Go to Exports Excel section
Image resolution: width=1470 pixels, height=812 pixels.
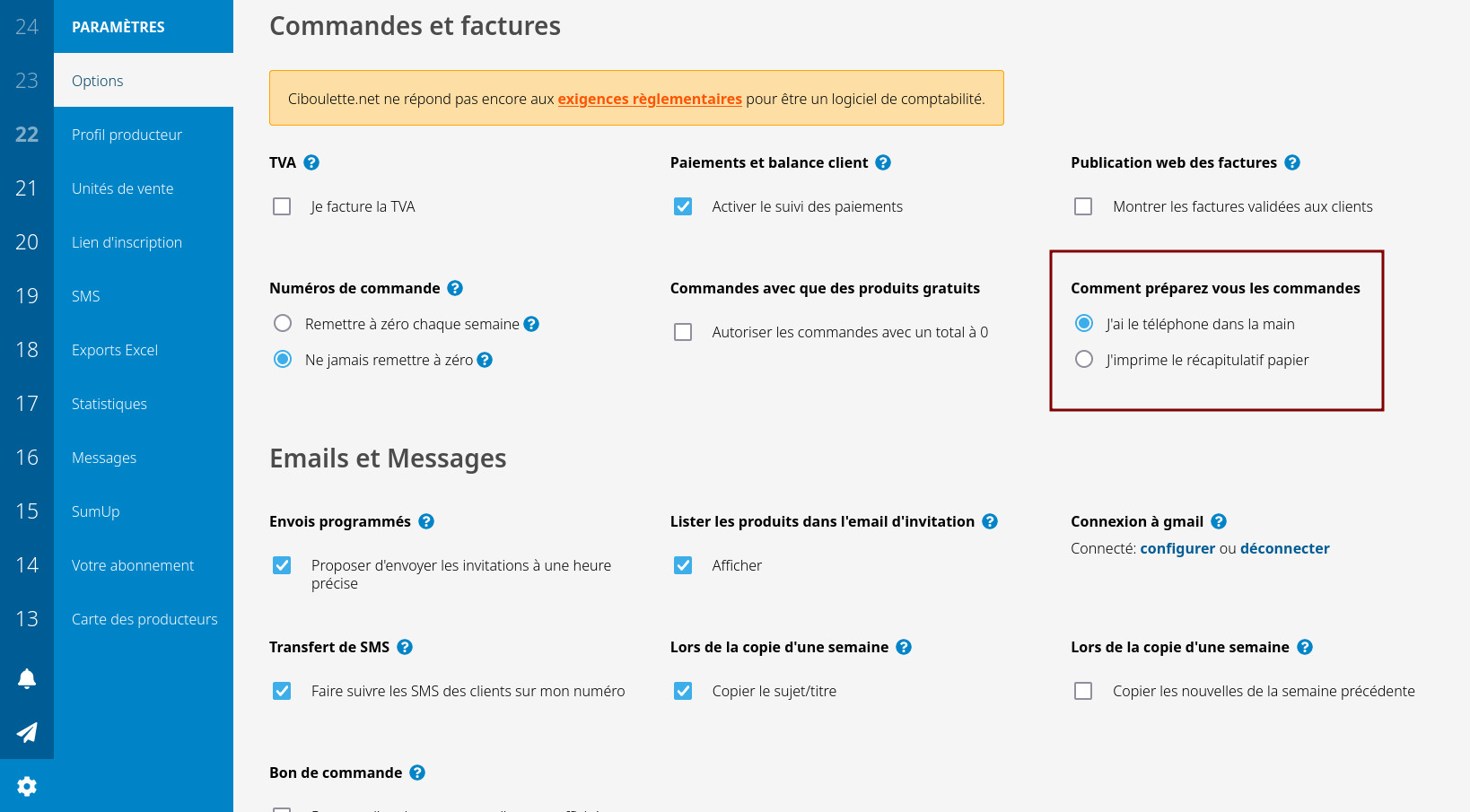coord(115,350)
